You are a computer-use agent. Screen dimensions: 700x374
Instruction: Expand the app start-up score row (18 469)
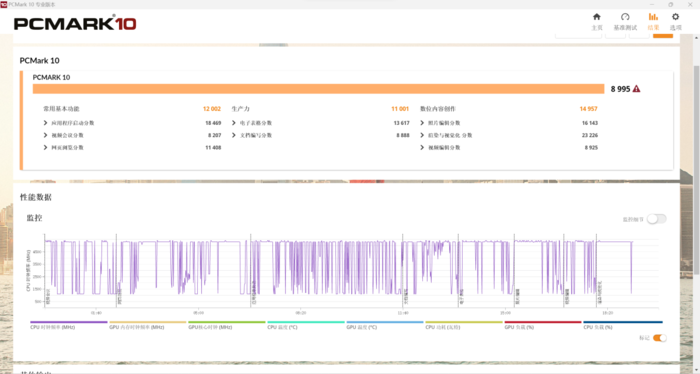(132, 123)
